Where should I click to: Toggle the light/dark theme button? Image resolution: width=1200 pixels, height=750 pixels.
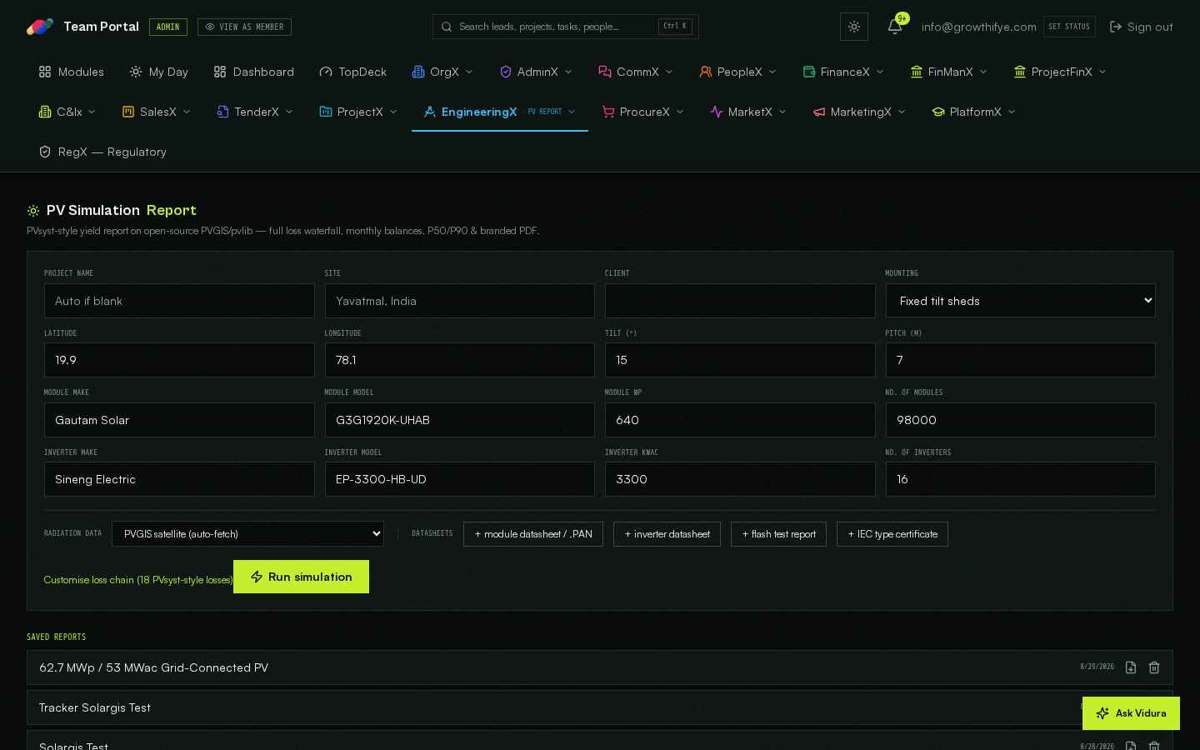click(x=854, y=27)
